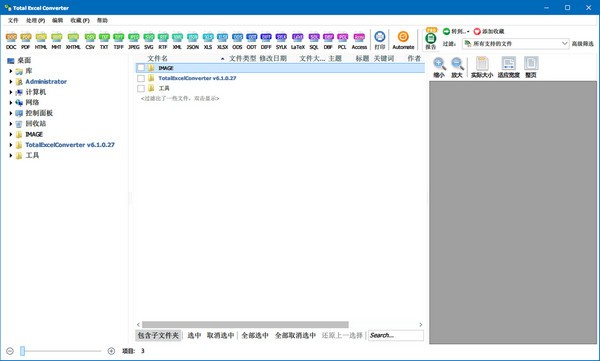The width and height of the screenshot is (600, 361).
Task: Convert to JPEG format
Action: [134, 41]
